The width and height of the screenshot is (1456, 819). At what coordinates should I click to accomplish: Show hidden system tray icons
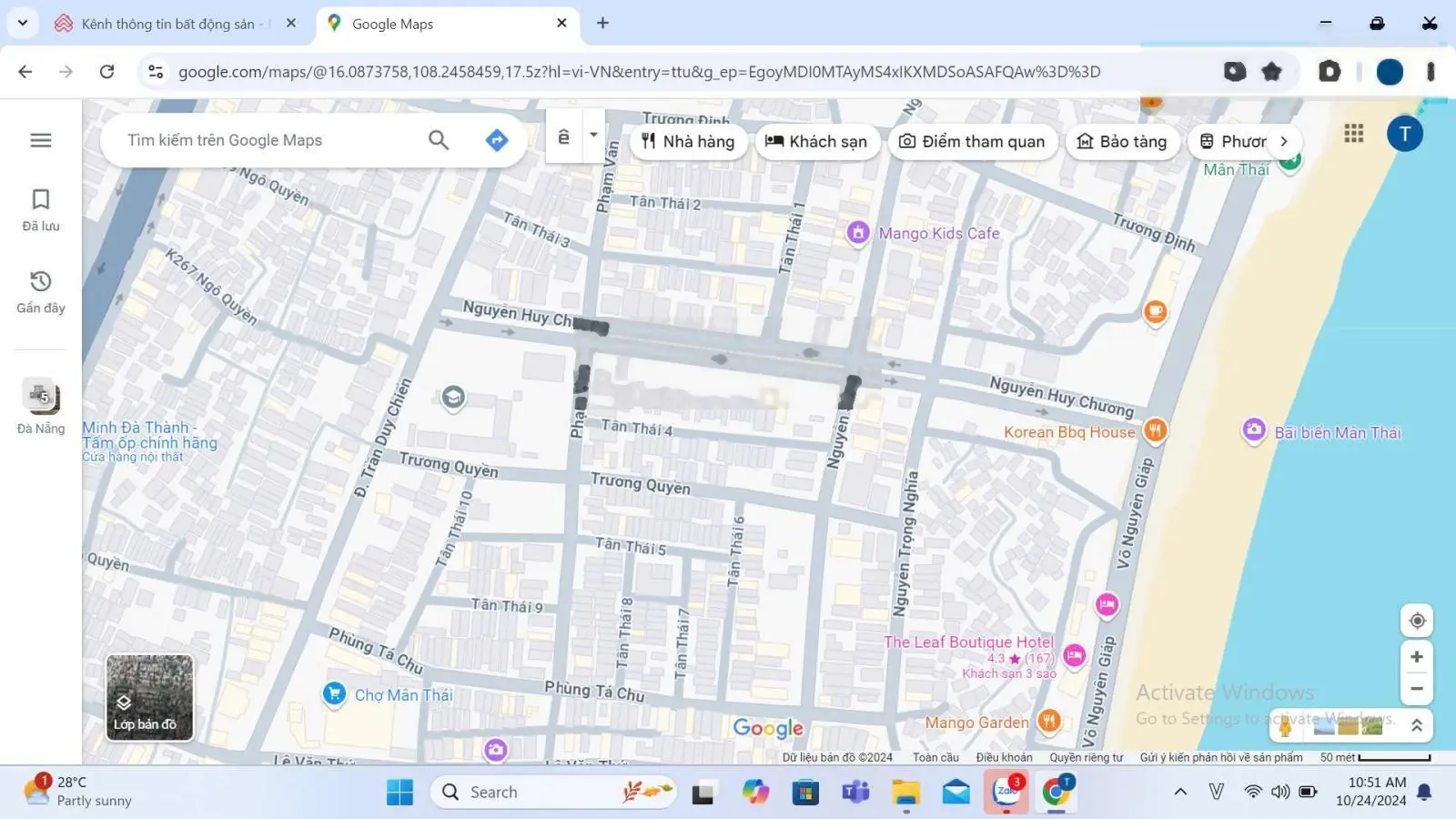click(x=1180, y=792)
